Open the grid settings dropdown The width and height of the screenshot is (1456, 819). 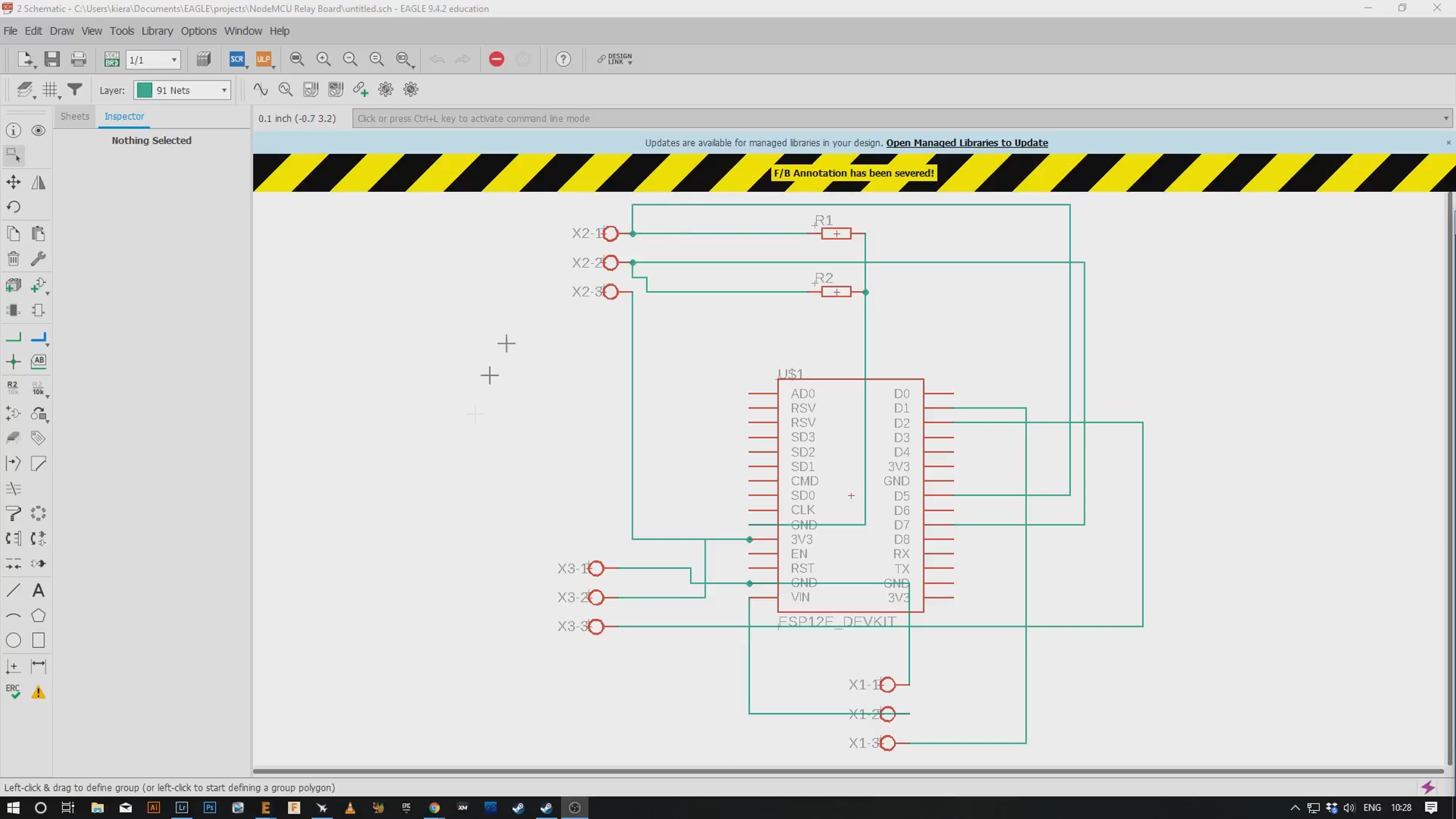(51, 90)
